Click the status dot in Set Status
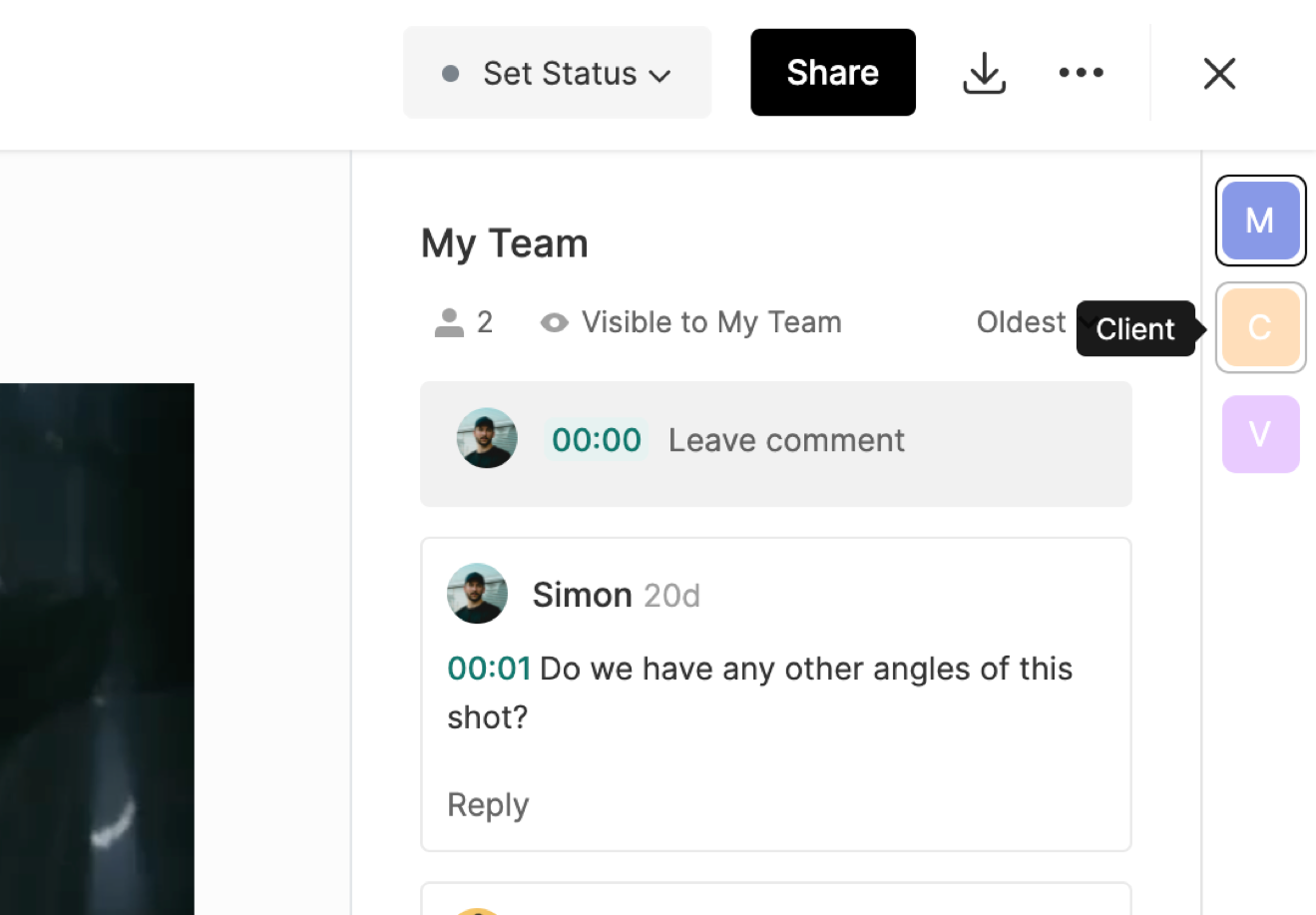Screen dimensions: 1316x915 click(x=451, y=73)
